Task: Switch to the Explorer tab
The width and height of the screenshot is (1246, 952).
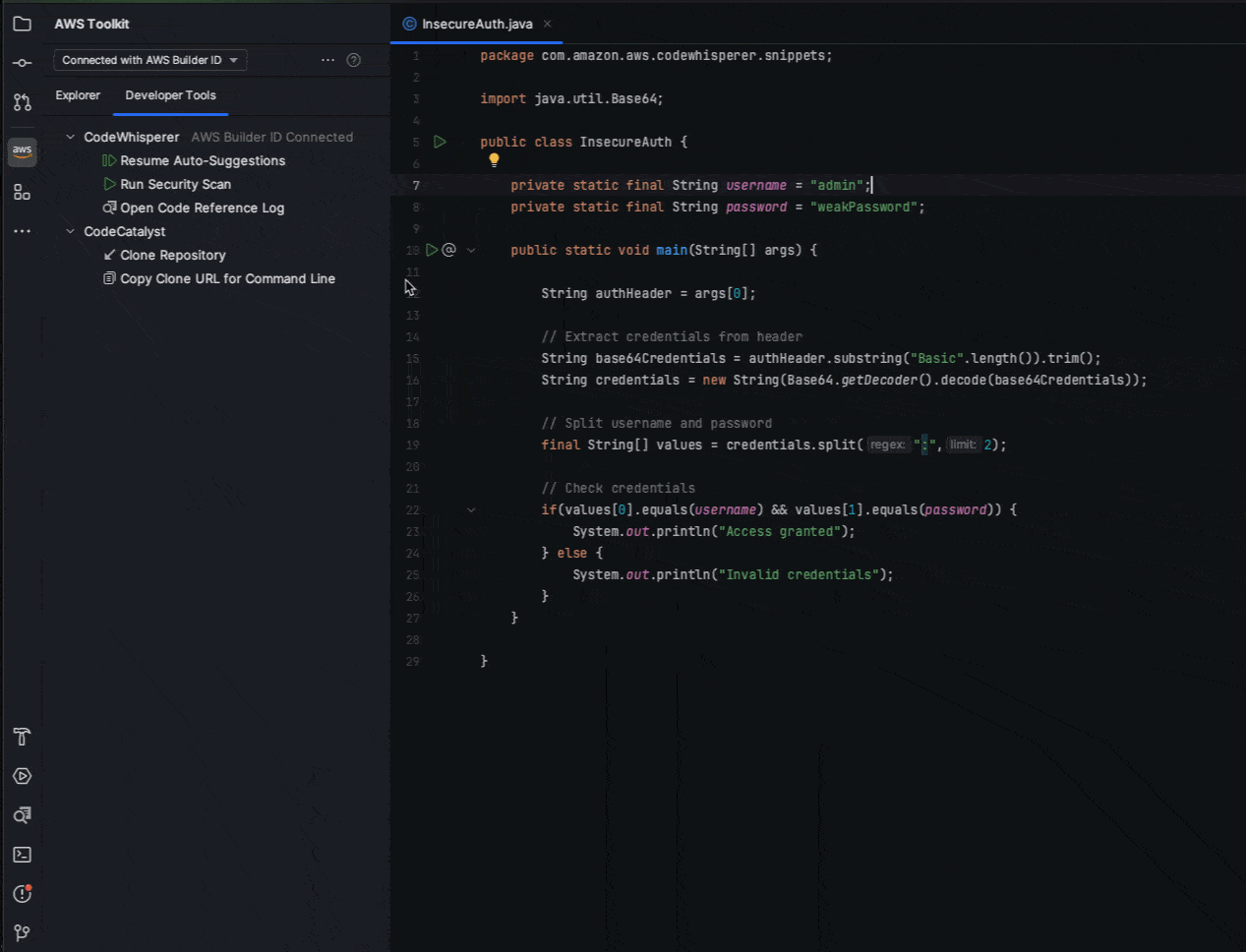Action: pyautogui.click(x=78, y=95)
